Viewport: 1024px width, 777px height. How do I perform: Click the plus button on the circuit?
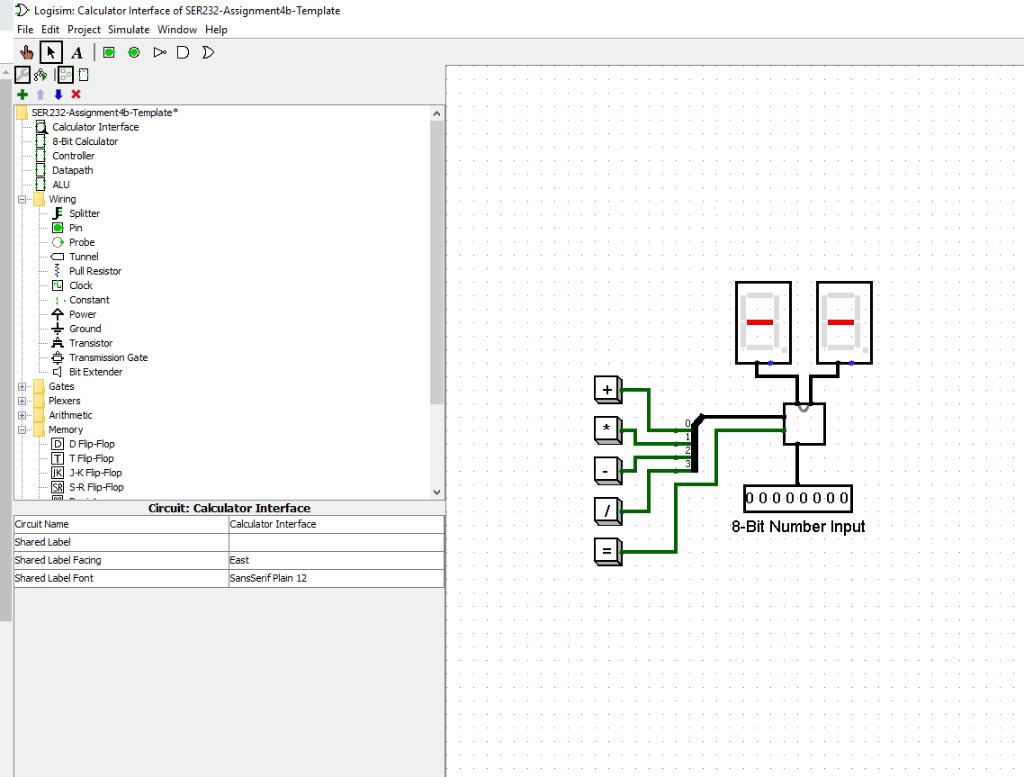[607, 389]
